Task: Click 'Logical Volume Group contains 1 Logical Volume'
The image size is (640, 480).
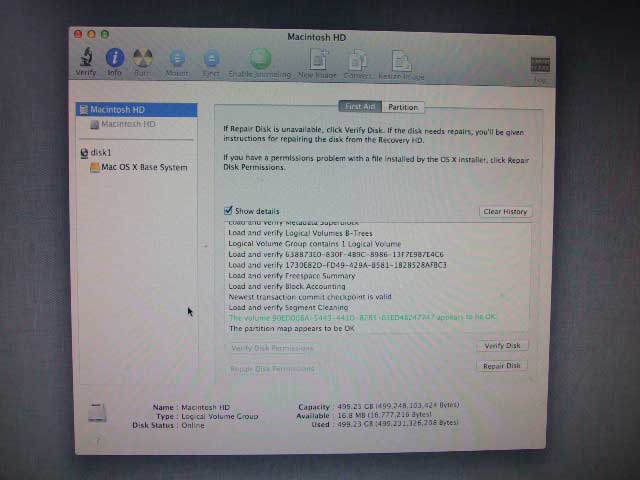Action: [314, 244]
